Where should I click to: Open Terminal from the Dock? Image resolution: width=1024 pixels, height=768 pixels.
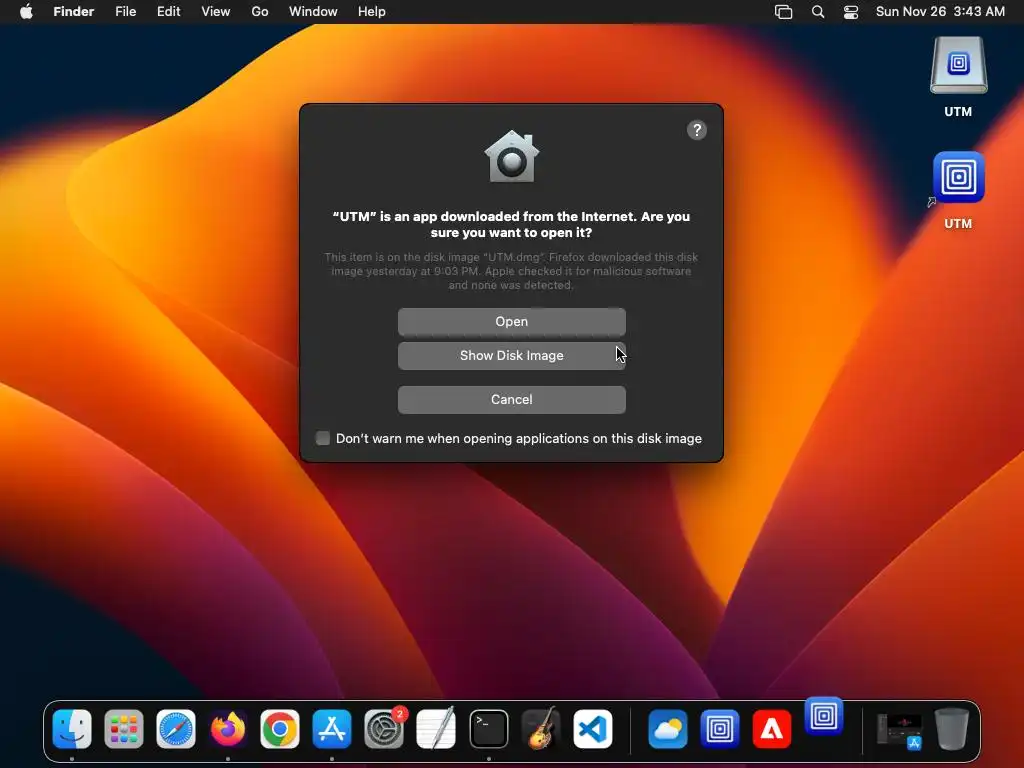[x=488, y=728]
